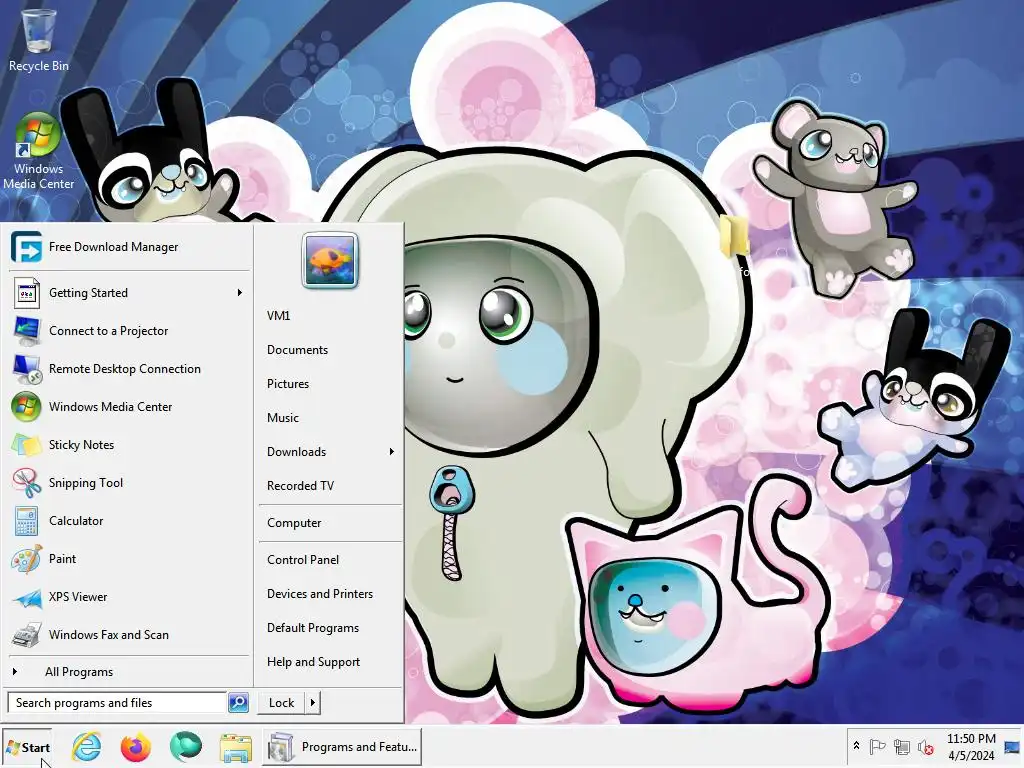Open Recycle Bin desktop icon
Screen dimensions: 1024x768
(x=38, y=40)
